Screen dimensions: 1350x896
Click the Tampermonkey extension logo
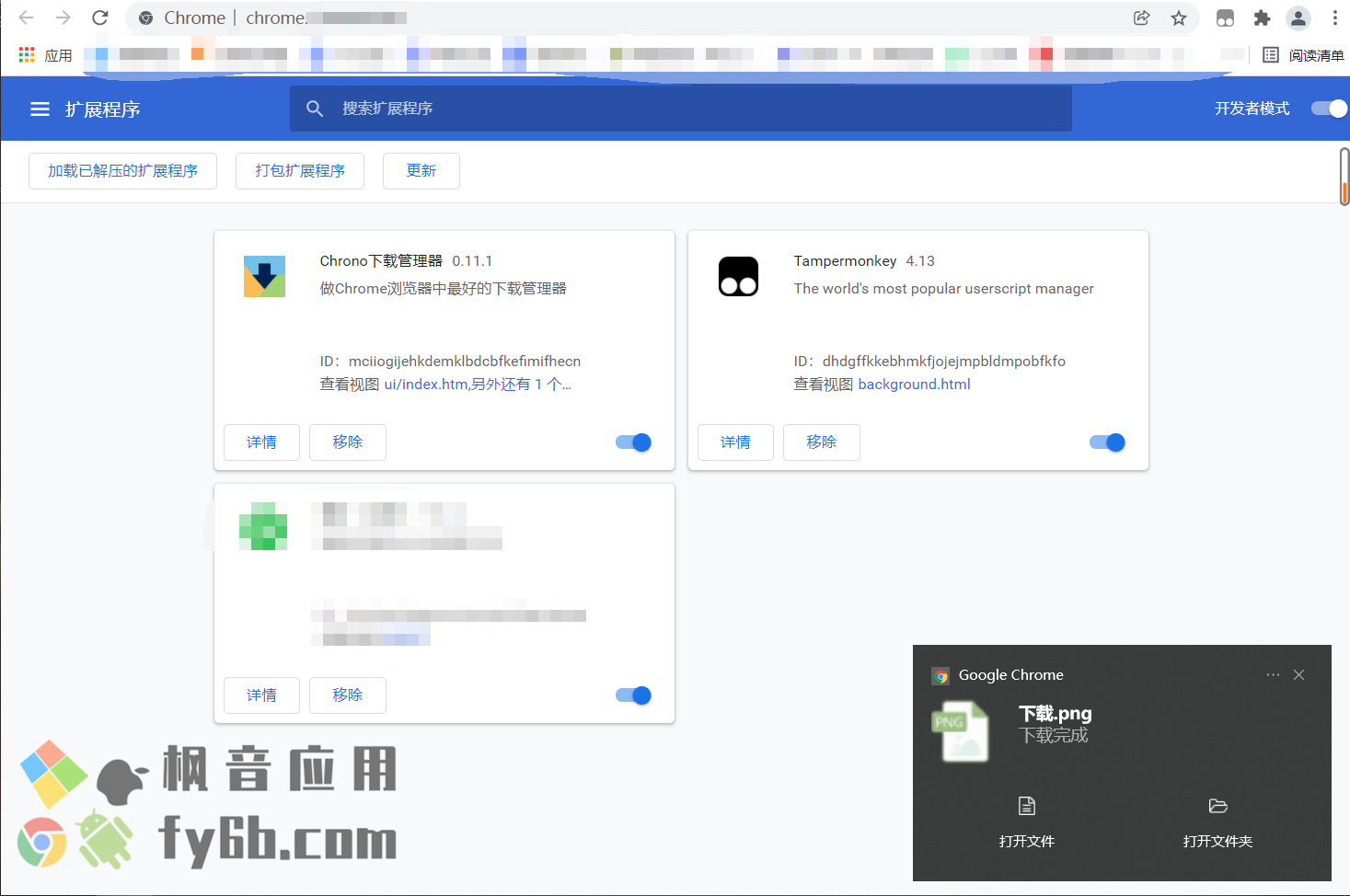738,276
